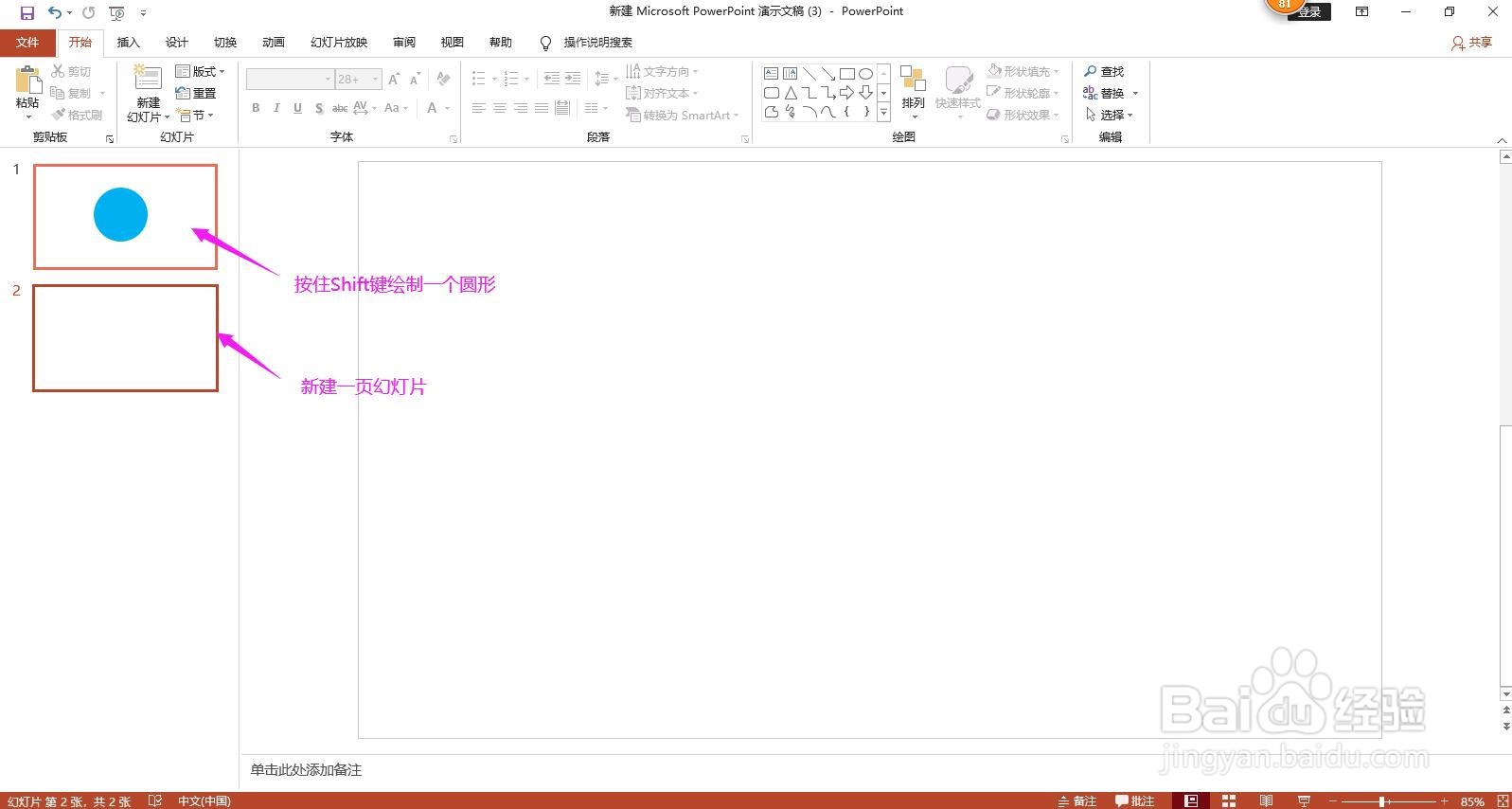
Task: Reset slide layout with 重置
Action: pos(196,93)
